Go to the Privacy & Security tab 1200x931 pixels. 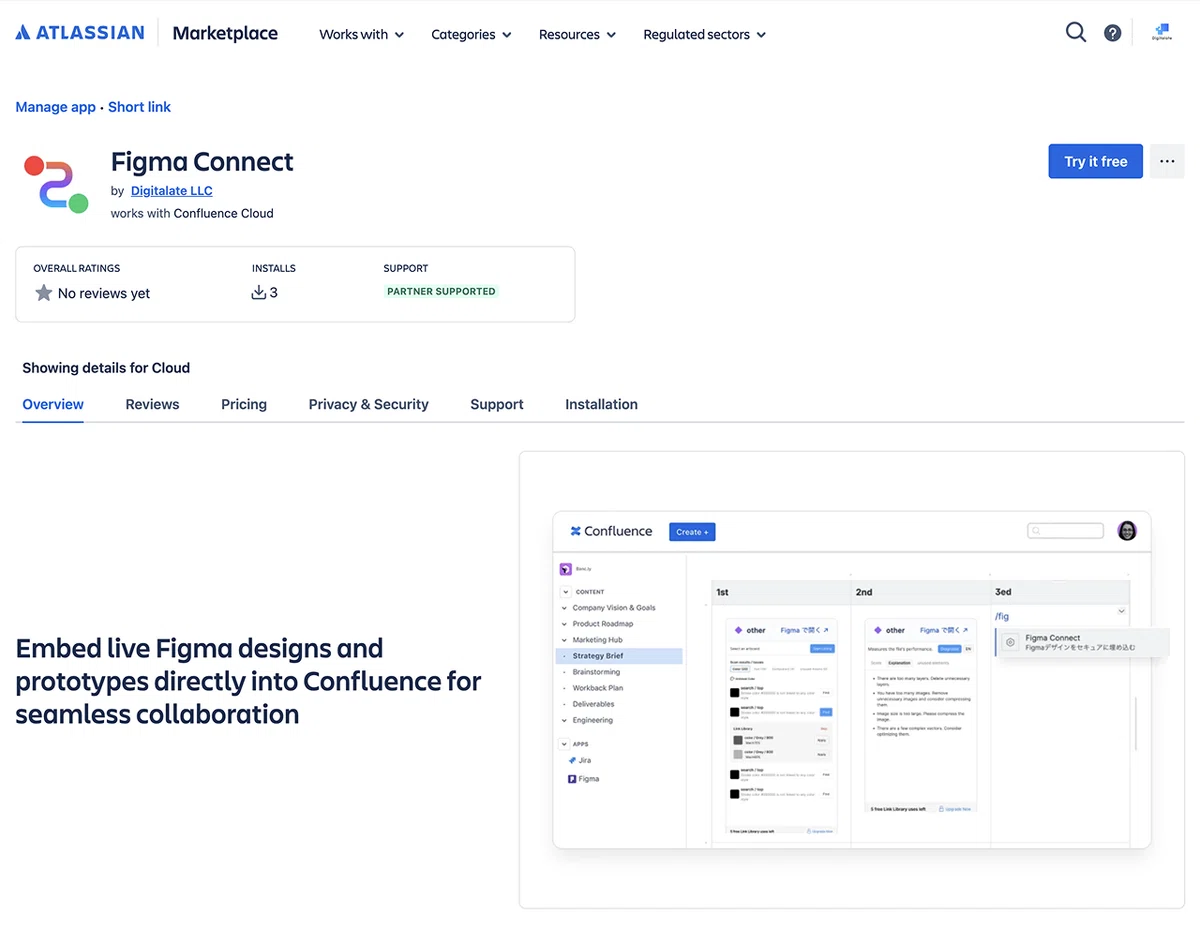(368, 404)
